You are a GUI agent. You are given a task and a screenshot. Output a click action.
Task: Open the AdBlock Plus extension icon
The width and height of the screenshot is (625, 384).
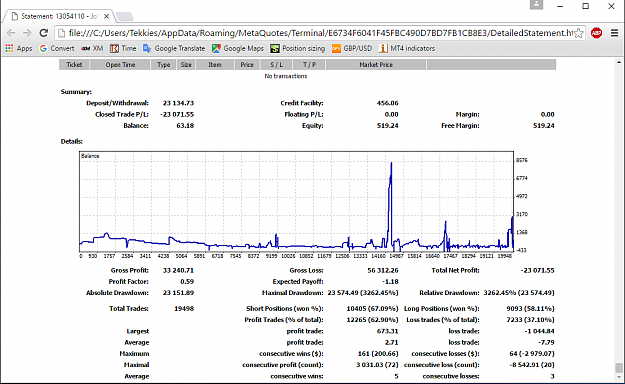596,33
